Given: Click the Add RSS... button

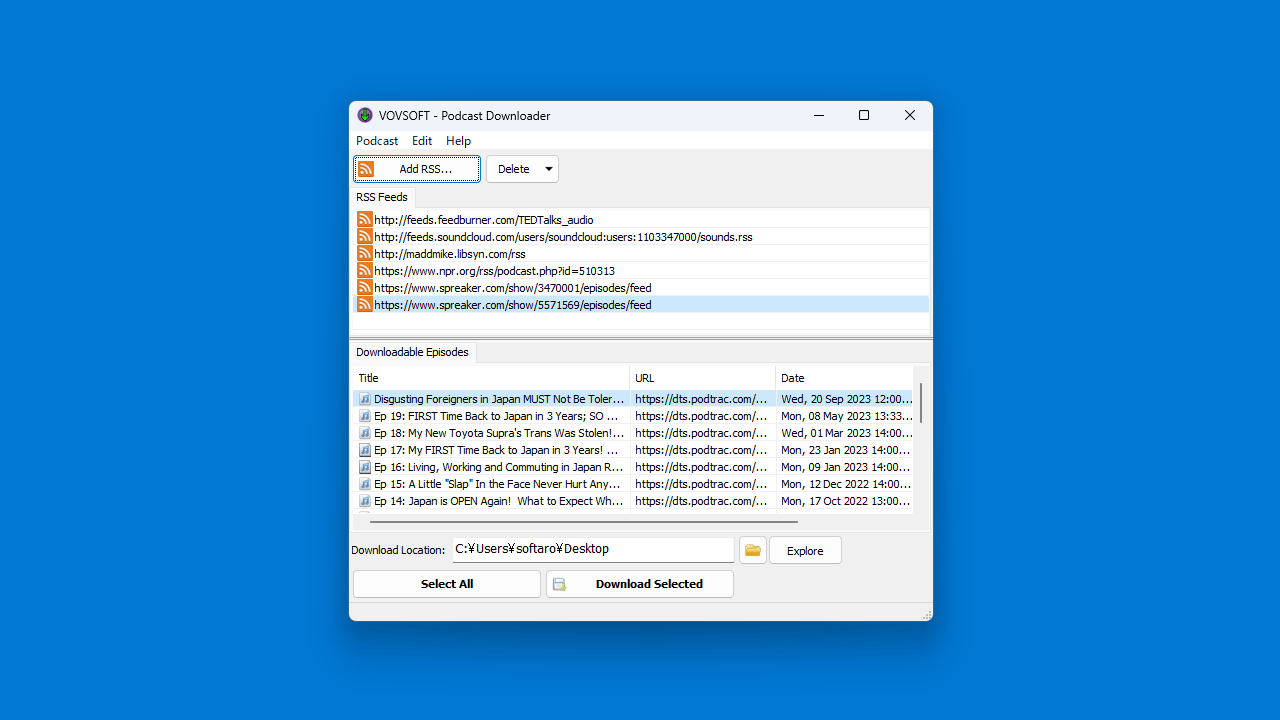Looking at the screenshot, I should tap(417, 169).
